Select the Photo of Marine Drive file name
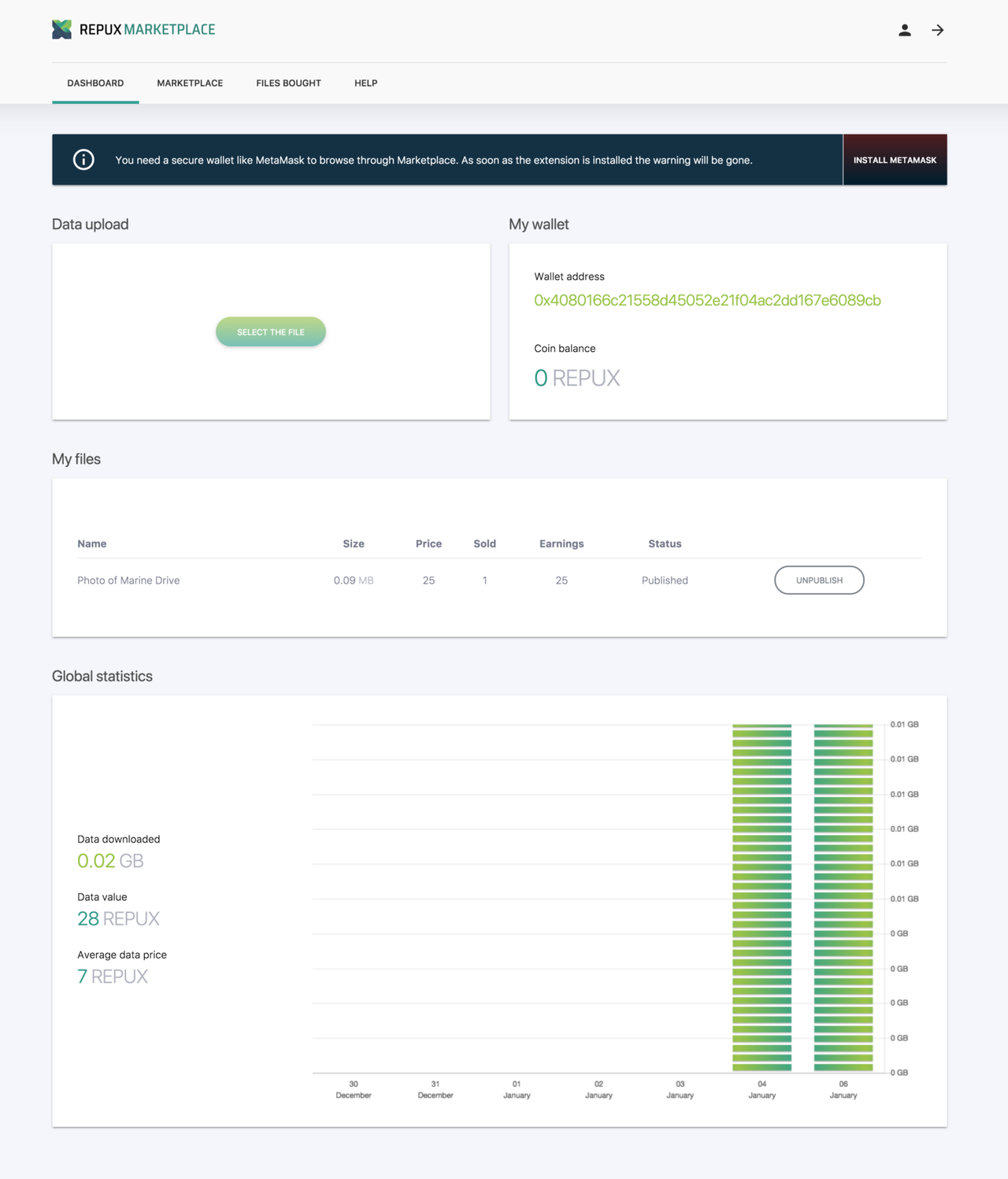The height and width of the screenshot is (1179, 1008). [x=128, y=580]
